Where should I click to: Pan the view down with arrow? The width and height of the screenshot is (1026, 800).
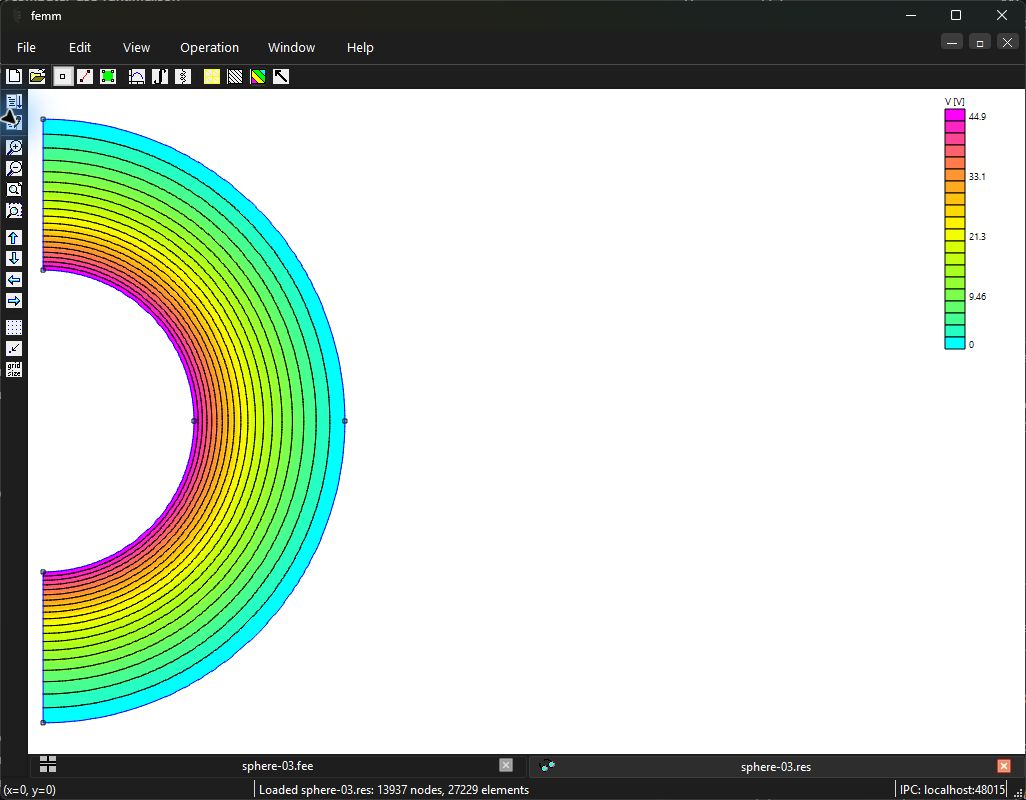pyautogui.click(x=14, y=258)
